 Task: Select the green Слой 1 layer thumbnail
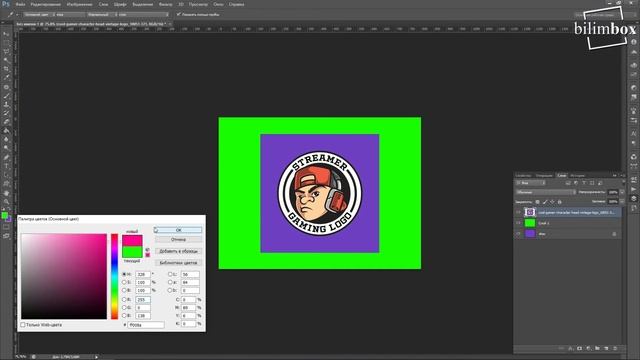(x=530, y=223)
